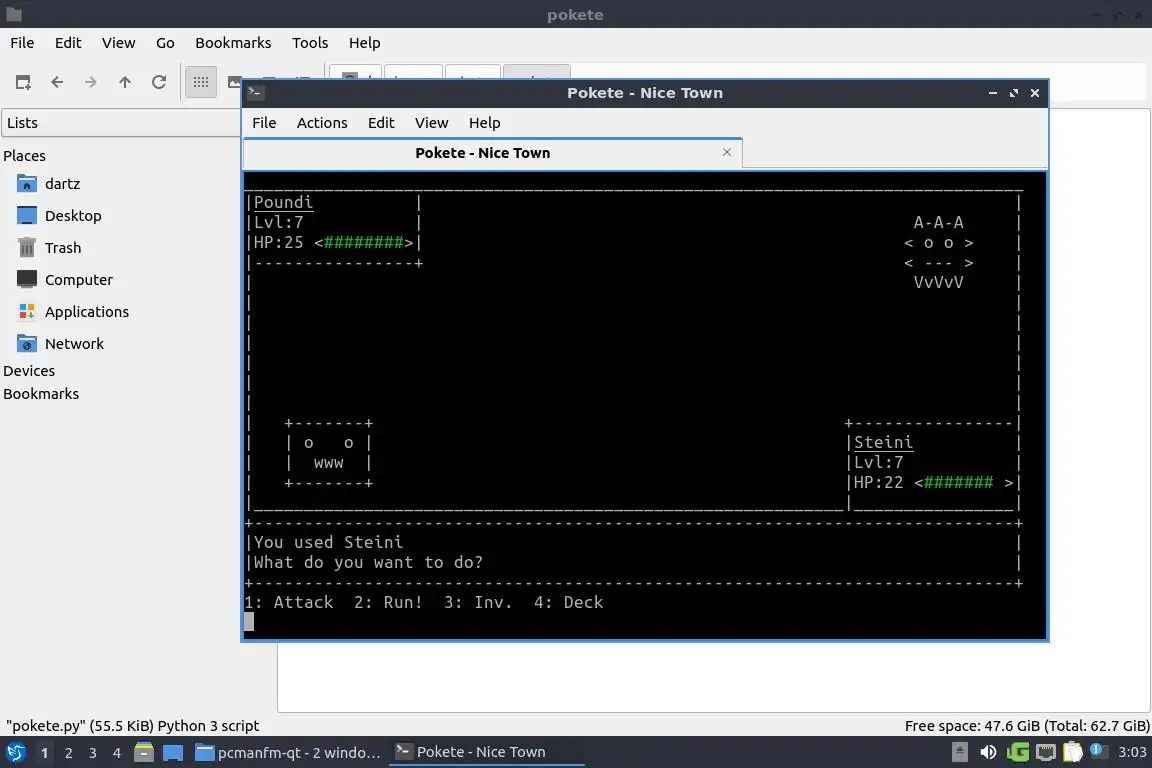Minimize the Pokete terminal window

click(993, 93)
